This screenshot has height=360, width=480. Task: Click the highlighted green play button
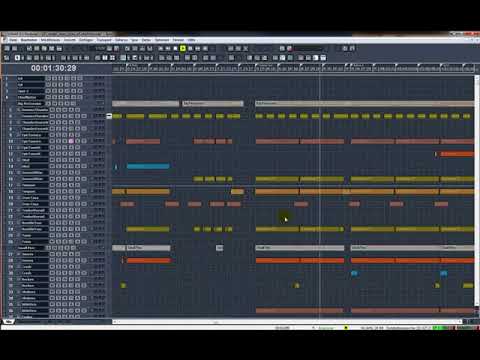(183, 48)
